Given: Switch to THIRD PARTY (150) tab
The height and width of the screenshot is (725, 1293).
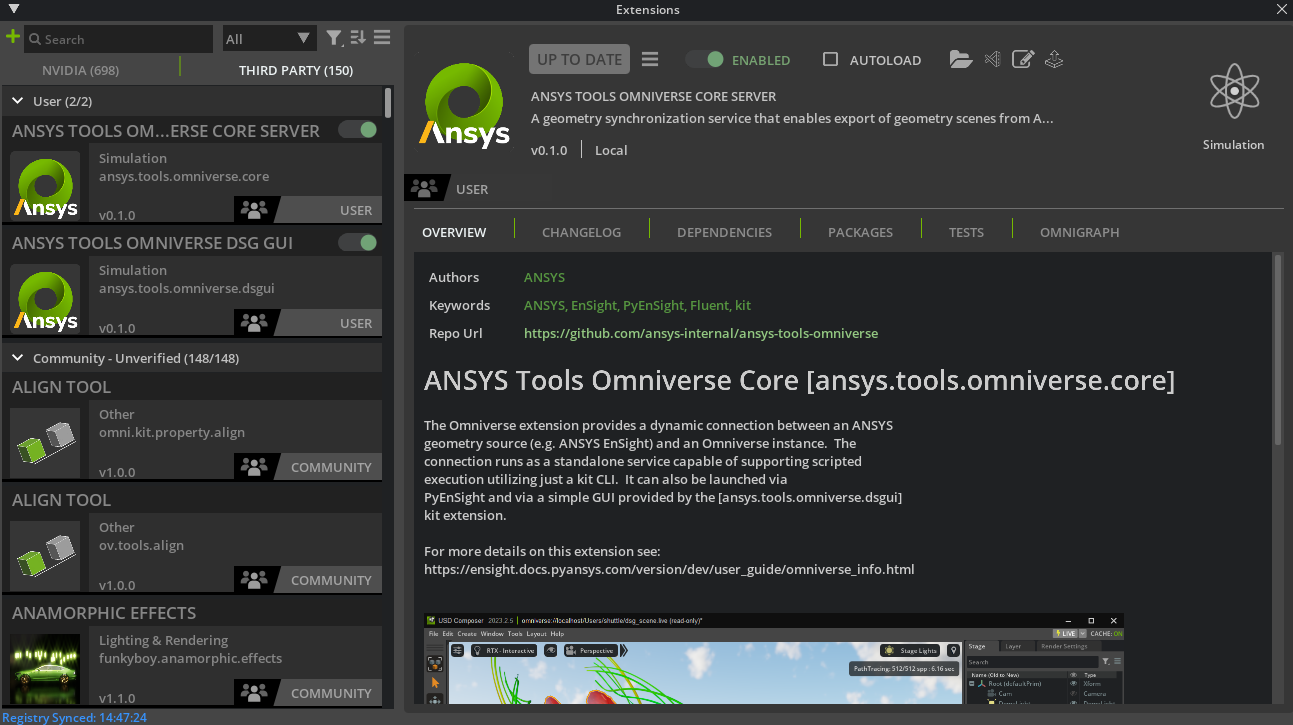Looking at the screenshot, I should pos(296,70).
